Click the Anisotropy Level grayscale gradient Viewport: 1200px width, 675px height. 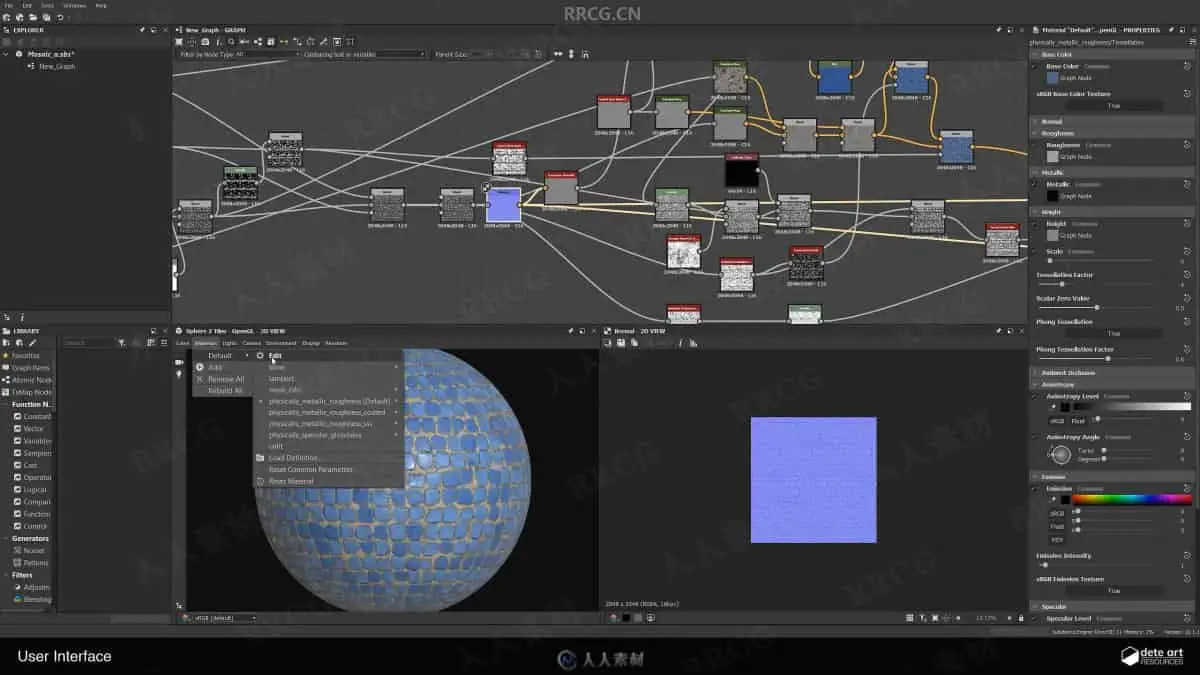tap(1131, 407)
